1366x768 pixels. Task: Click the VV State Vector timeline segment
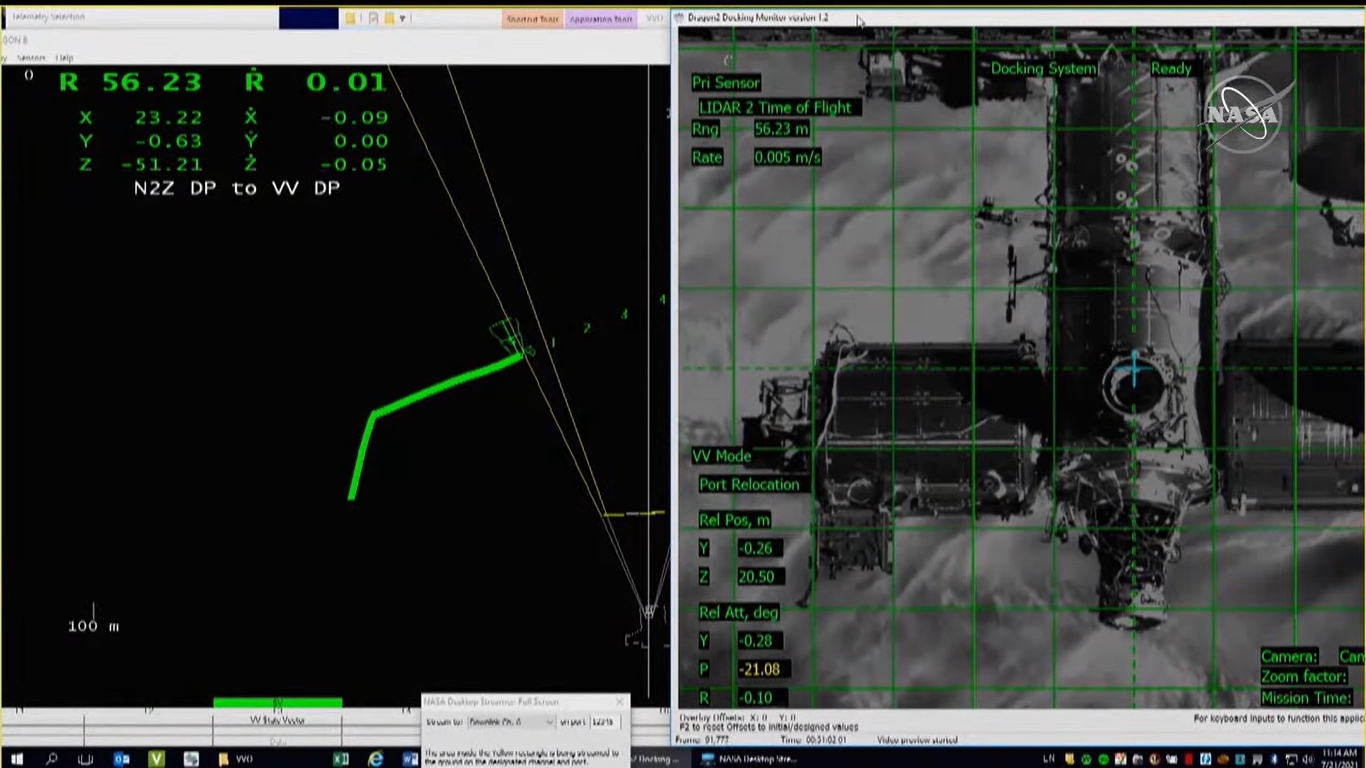(277, 720)
